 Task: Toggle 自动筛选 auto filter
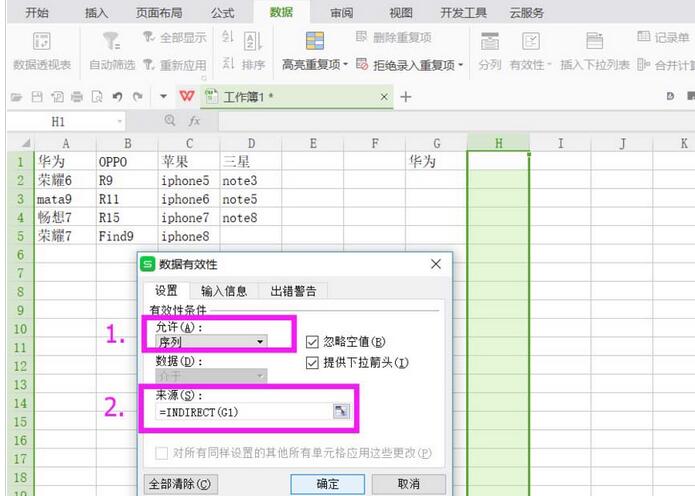(x=112, y=51)
